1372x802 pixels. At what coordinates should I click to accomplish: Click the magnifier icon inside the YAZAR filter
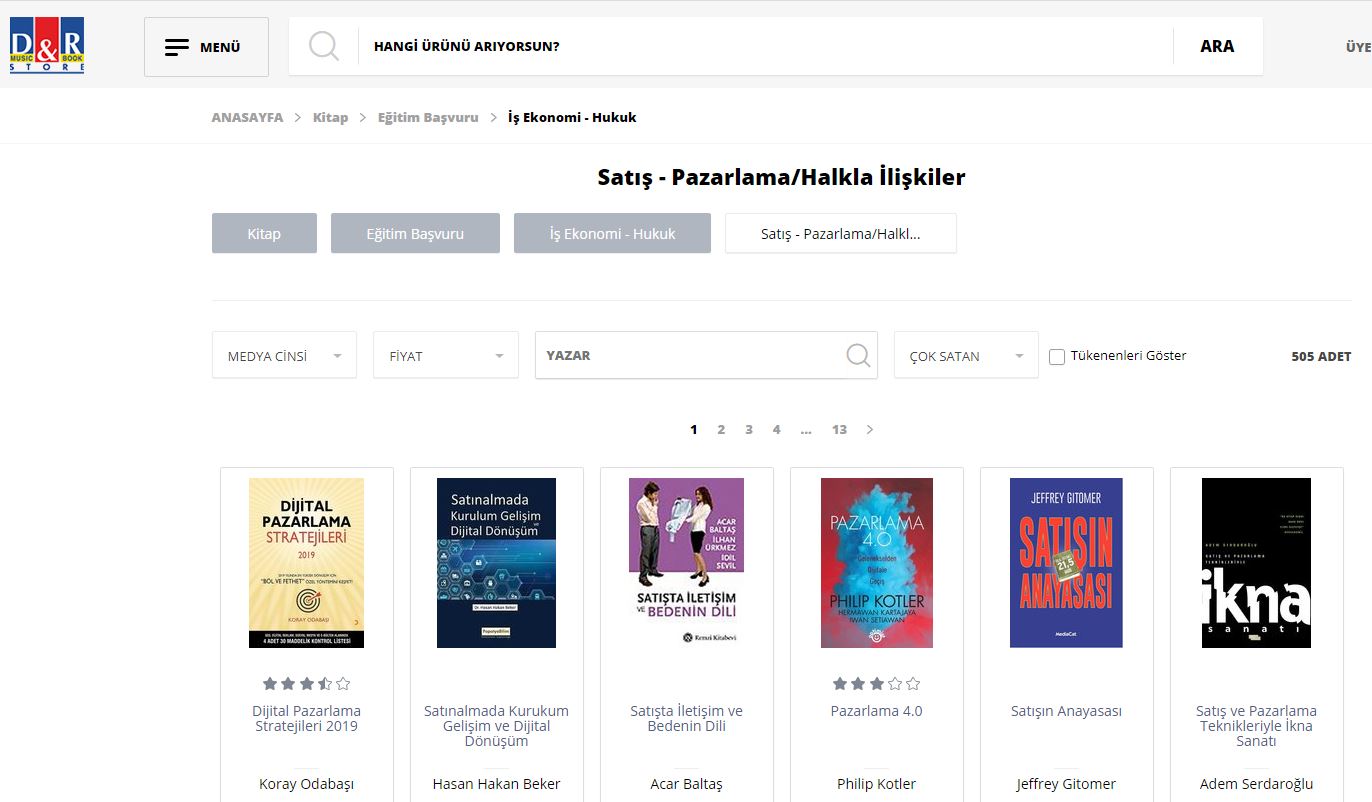click(x=857, y=355)
